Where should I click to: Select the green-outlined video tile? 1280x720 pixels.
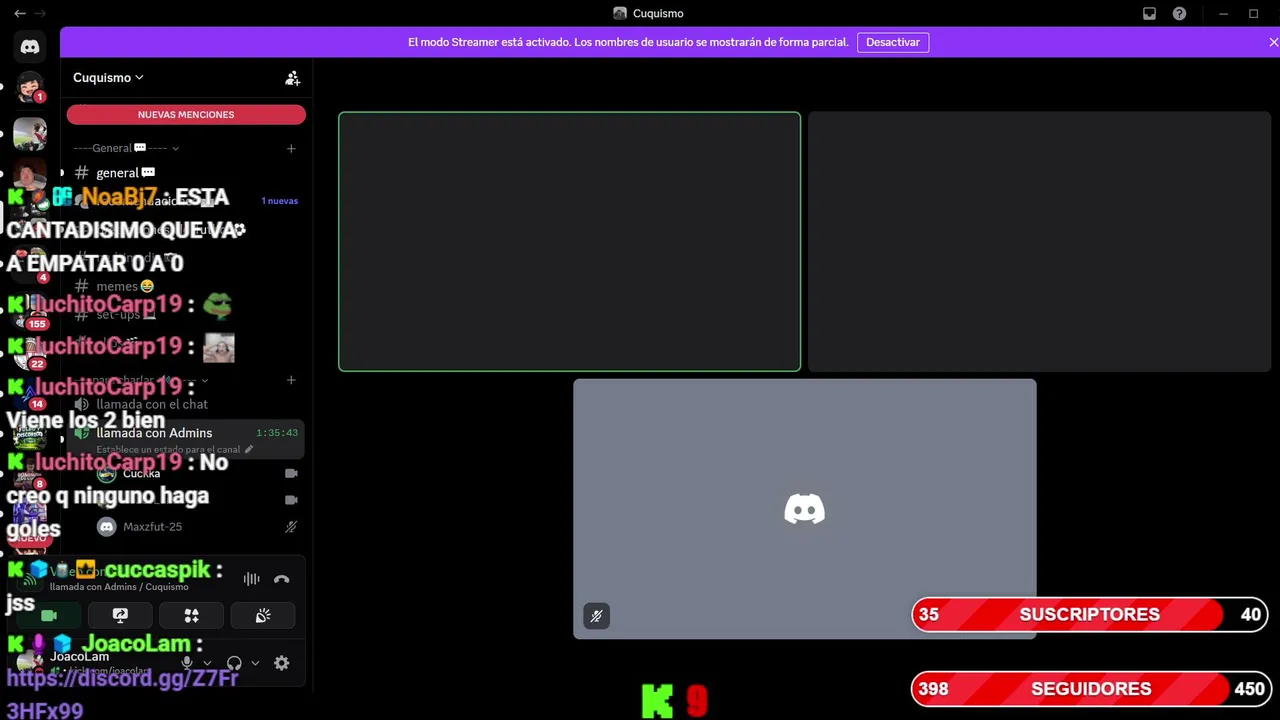click(569, 241)
